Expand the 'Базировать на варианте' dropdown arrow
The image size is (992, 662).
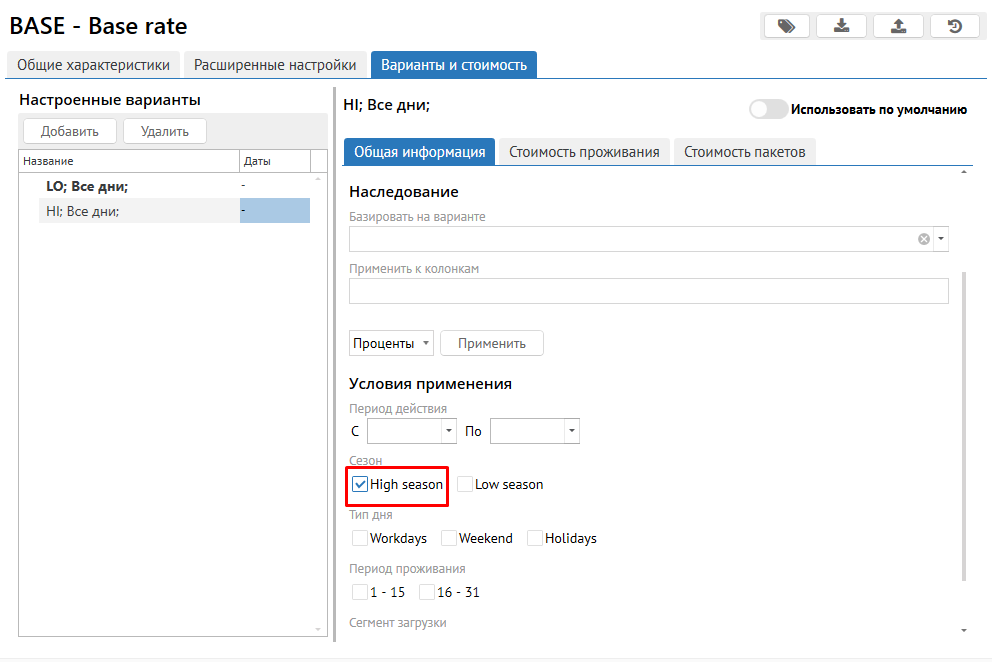tap(941, 239)
